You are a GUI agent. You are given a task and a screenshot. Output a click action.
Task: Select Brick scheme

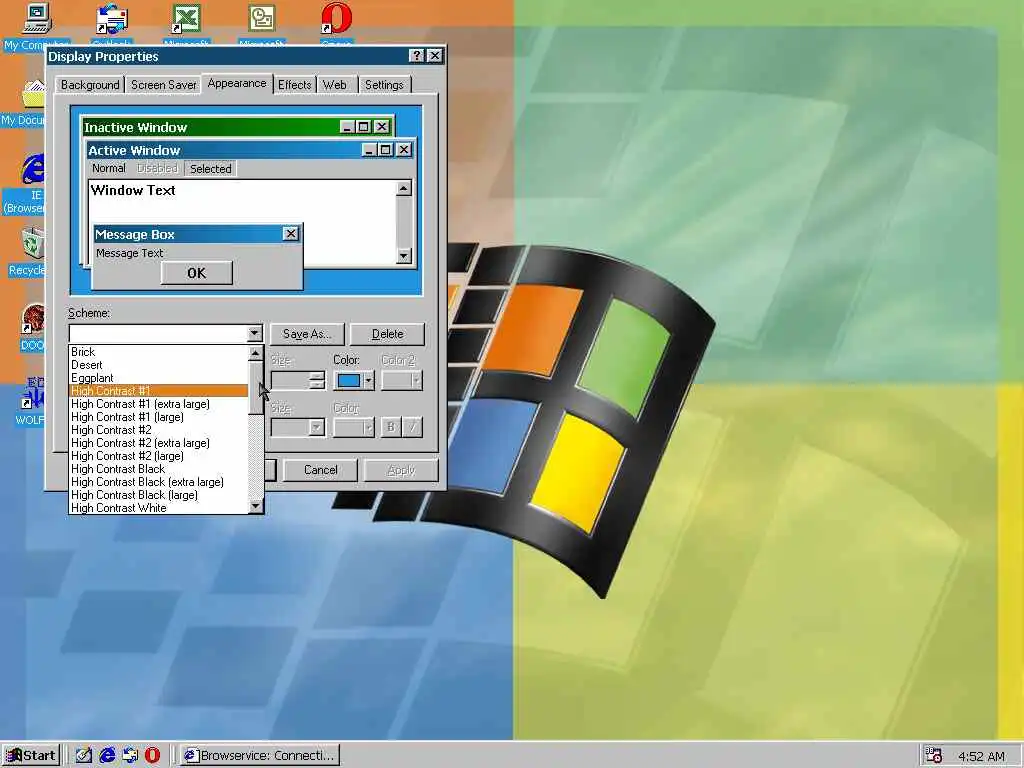[159, 352]
